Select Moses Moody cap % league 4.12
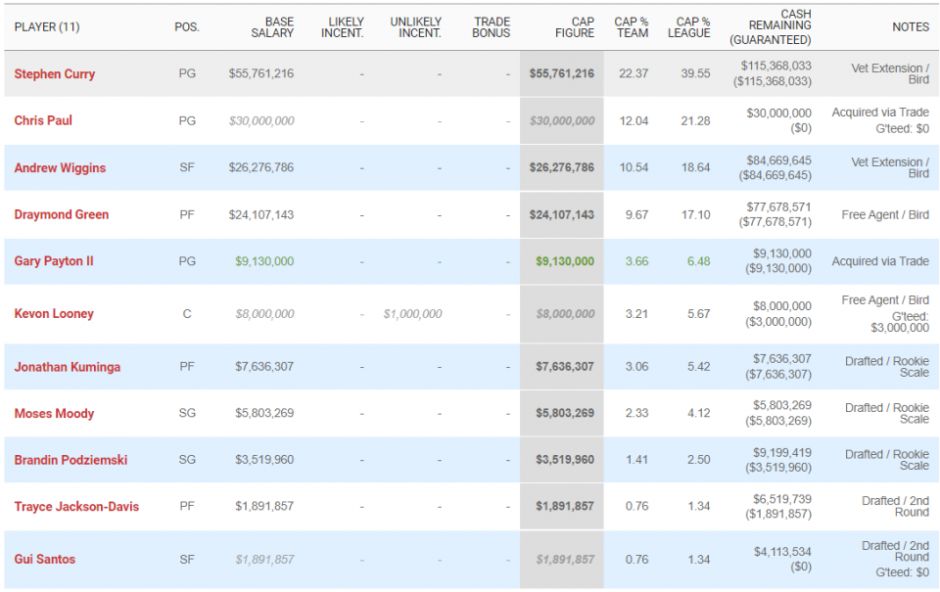Image resolution: width=940 pixels, height=592 pixels. (x=698, y=413)
